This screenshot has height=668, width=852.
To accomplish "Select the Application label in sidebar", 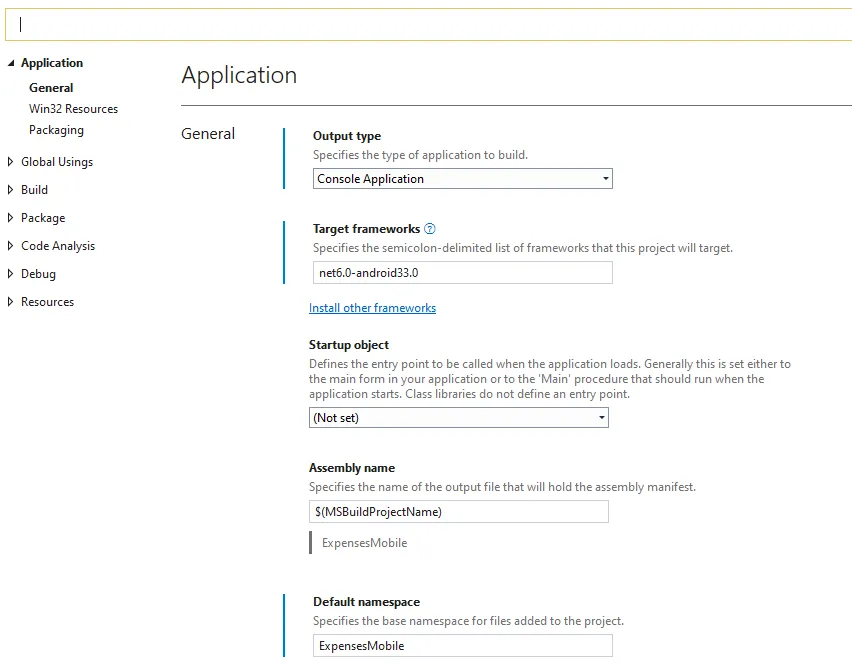I will pyautogui.click(x=52, y=63).
